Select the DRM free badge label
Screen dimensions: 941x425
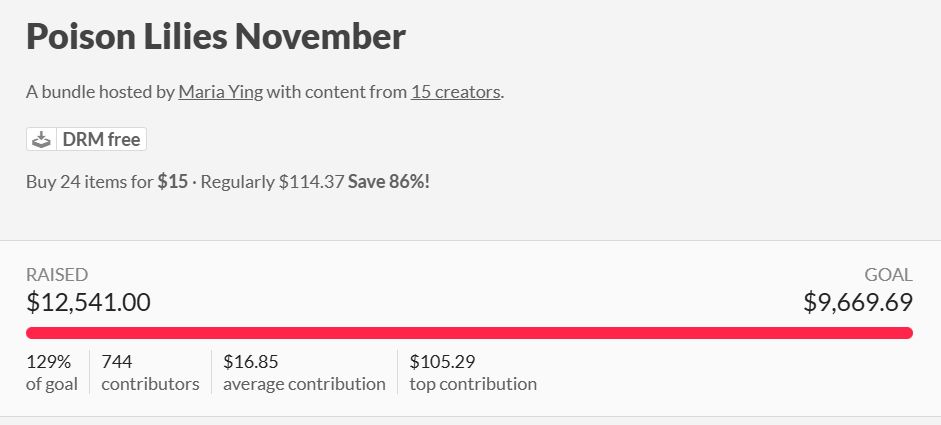(x=100, y=140)
